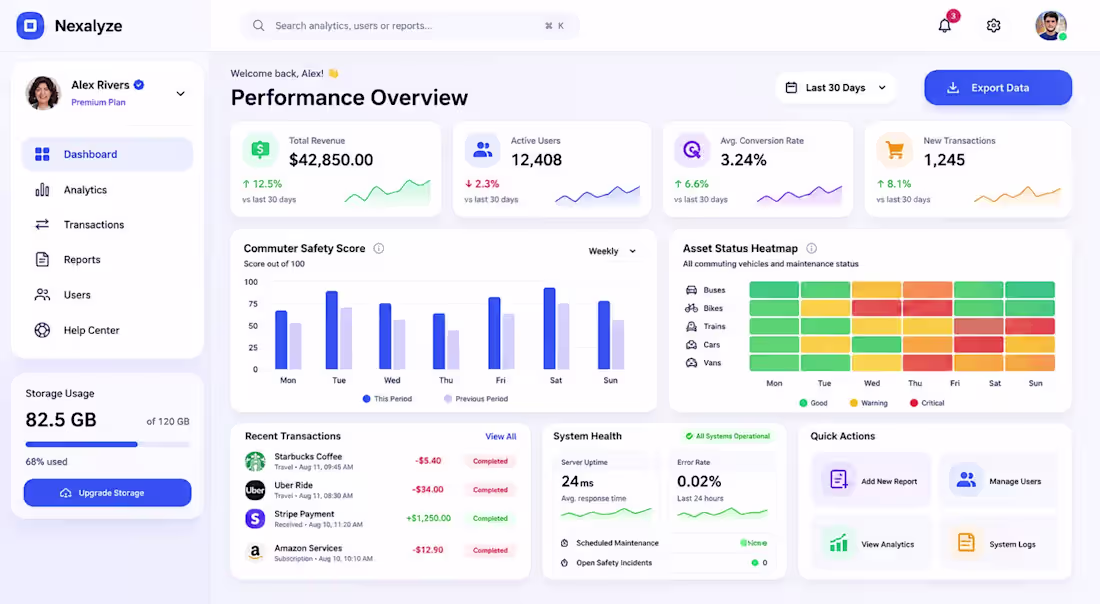The image size is (1100, 604).
Task: Click the storage usage progress bar
Action: (x=107, y=444)
